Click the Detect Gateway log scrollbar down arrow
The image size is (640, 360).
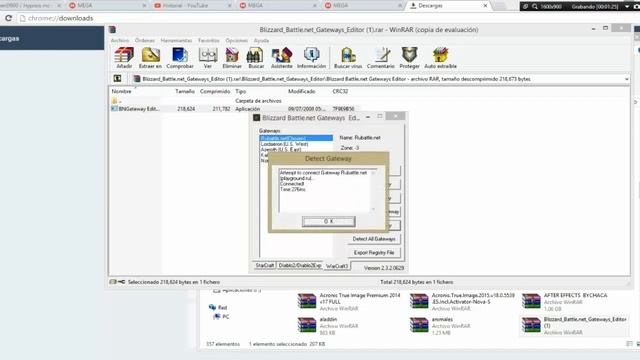pos(373,209)
